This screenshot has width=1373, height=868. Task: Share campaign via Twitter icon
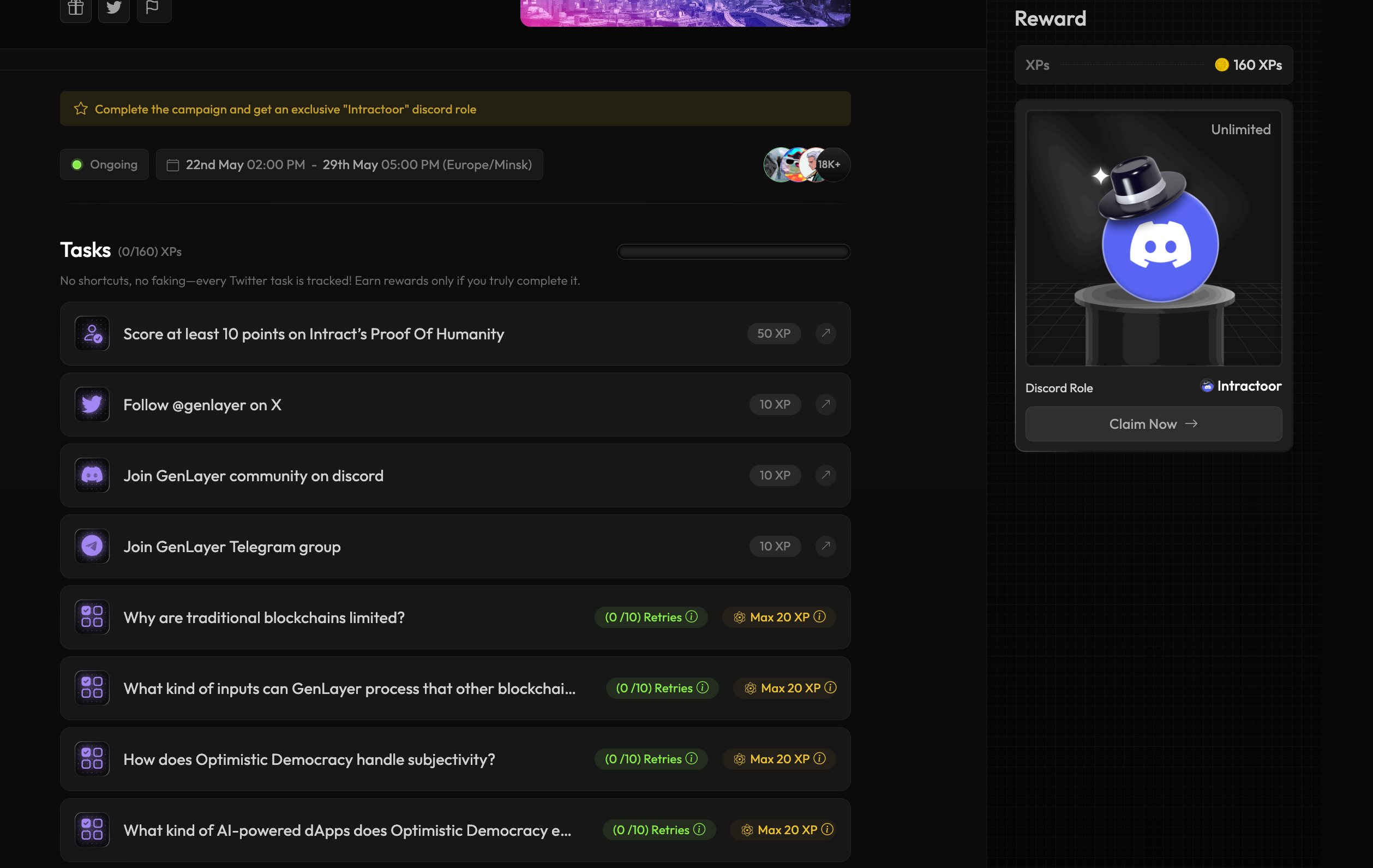(114, 8)
